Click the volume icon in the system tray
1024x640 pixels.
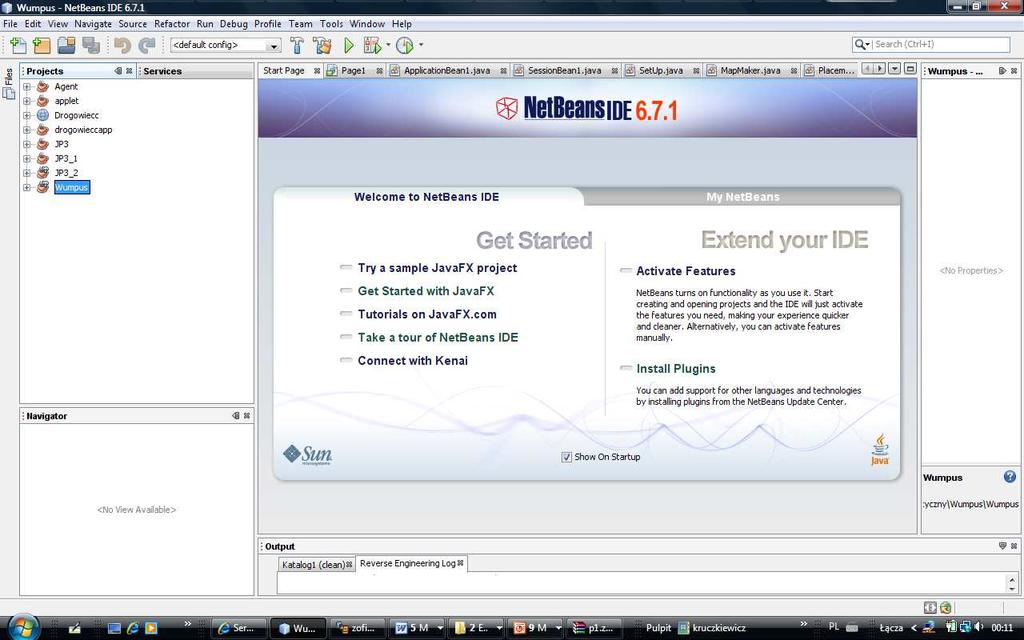pos(978,628)
